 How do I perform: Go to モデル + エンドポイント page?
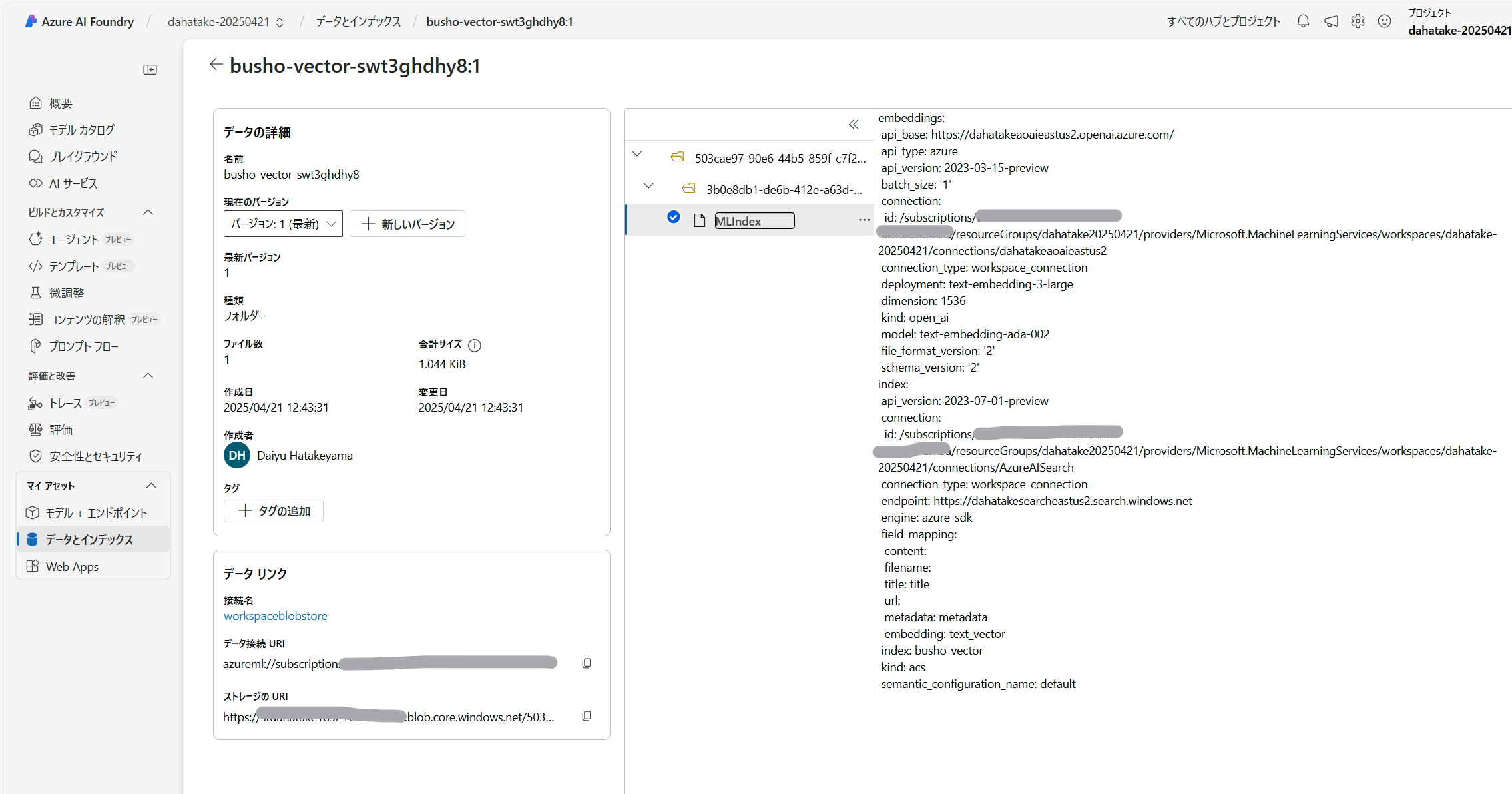(96, 513)
